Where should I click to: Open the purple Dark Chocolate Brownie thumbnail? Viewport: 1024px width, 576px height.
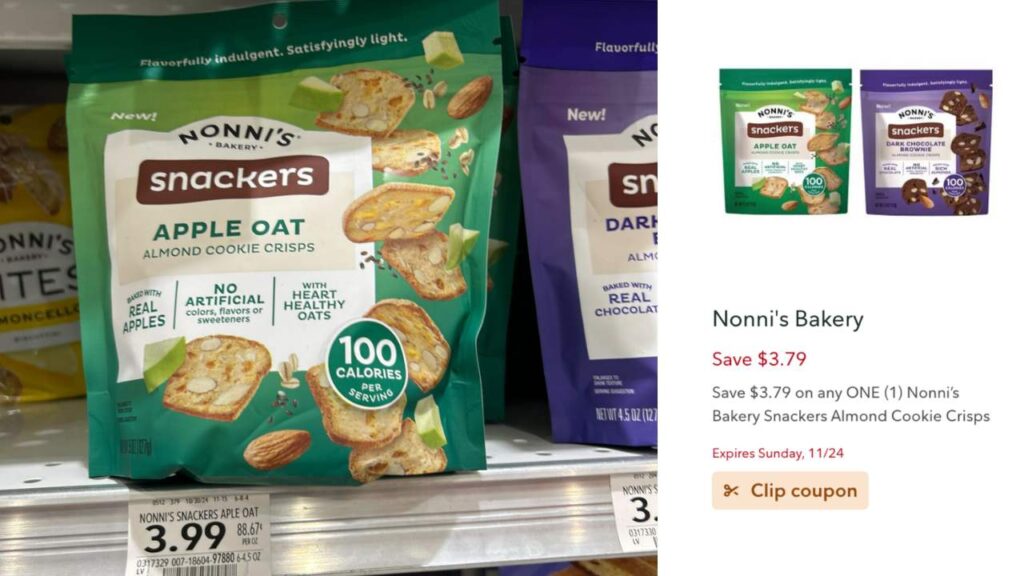pyautogui.click(x=926, y=142)
